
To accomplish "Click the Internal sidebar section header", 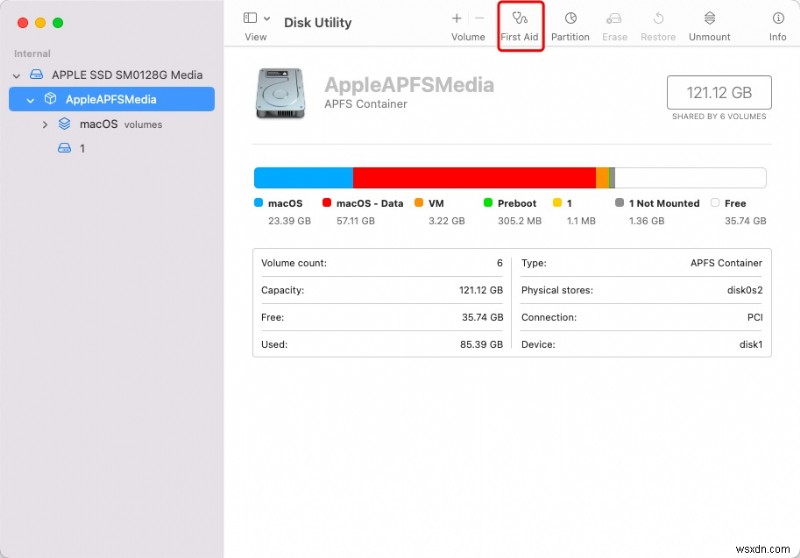I will pyautogui.click(x=32, y=54).
